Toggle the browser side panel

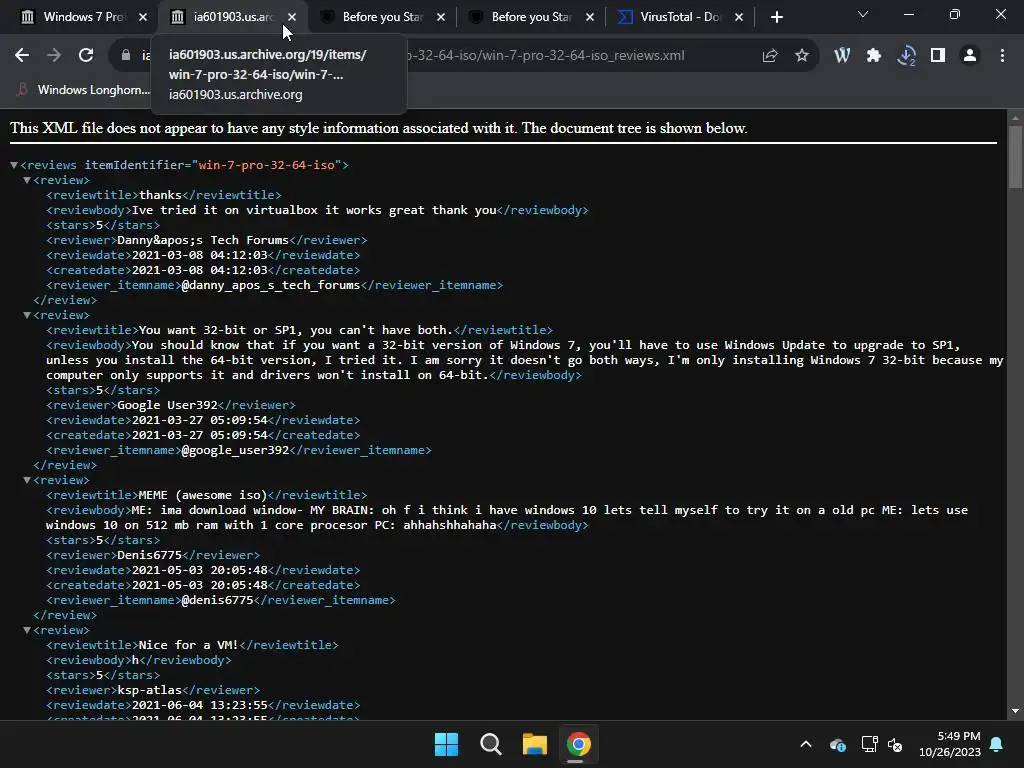point(938,56)
